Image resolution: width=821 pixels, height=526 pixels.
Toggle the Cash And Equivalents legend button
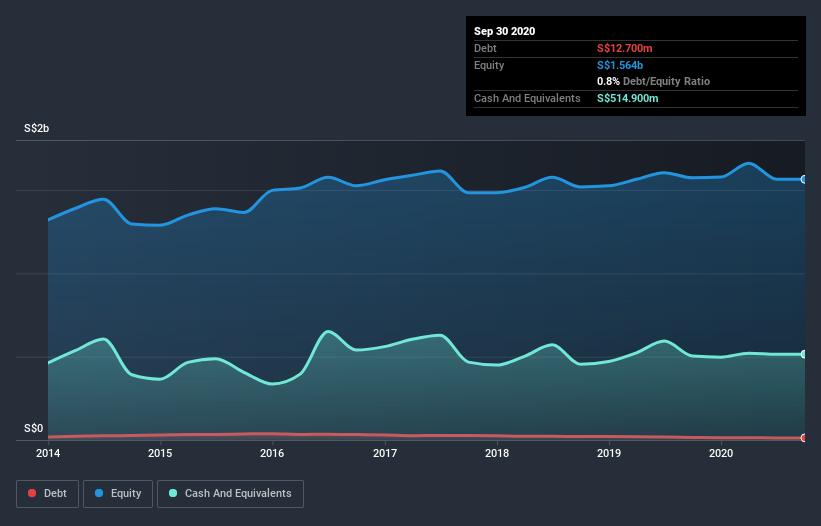coord(230,494)
